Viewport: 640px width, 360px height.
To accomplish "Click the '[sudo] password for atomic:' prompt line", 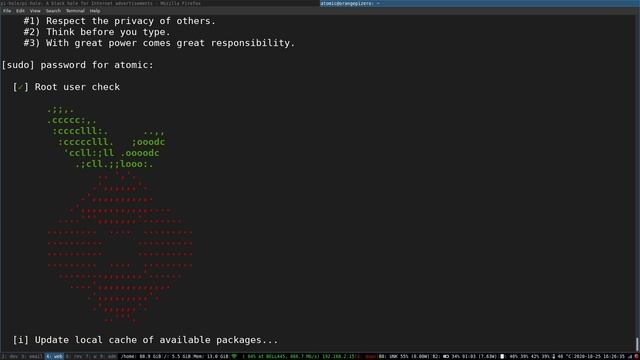I will [x=78, y=65].
